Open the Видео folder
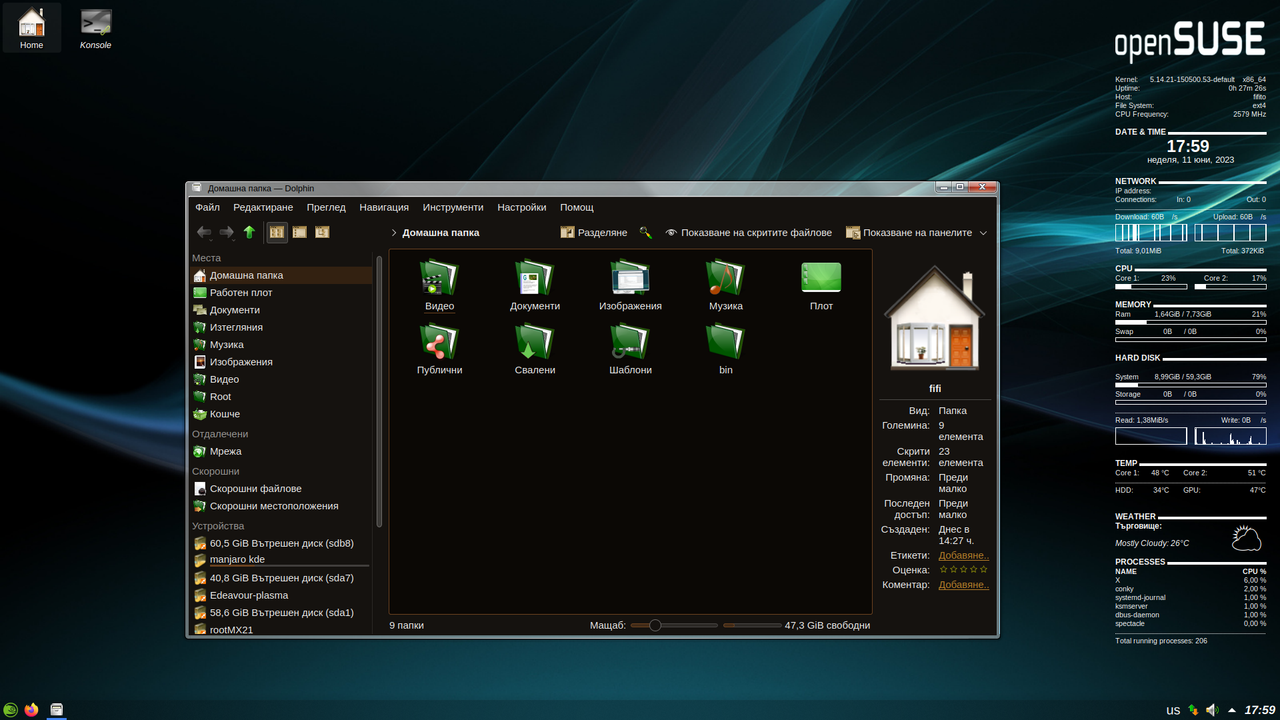This screenshot has width=1280, height=720. (x=439, y=286)
